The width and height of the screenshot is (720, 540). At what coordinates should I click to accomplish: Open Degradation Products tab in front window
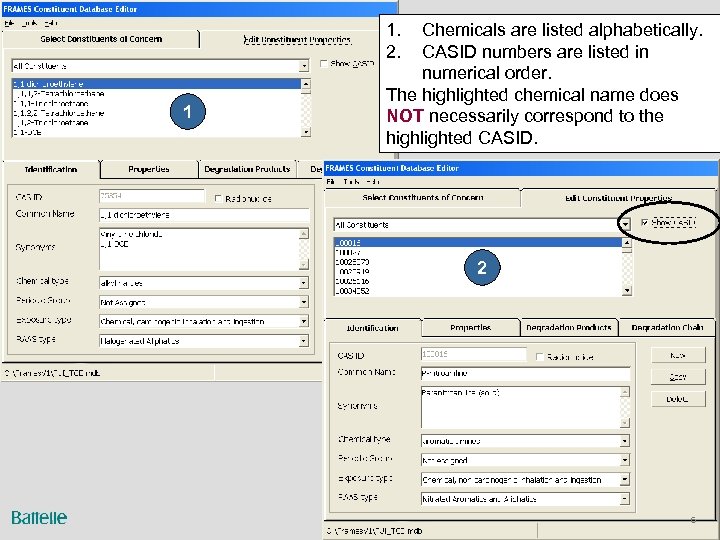[x=568, y=328]
